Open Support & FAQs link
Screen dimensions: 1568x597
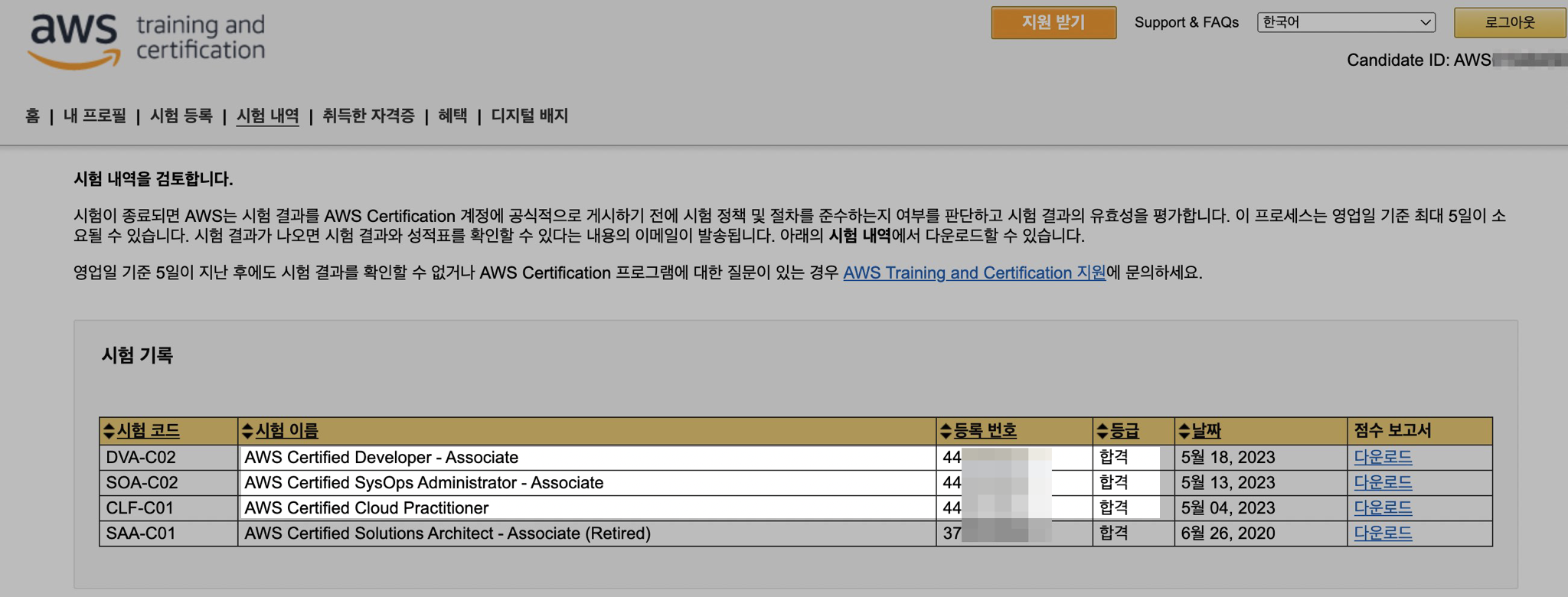pos(1186,22)
